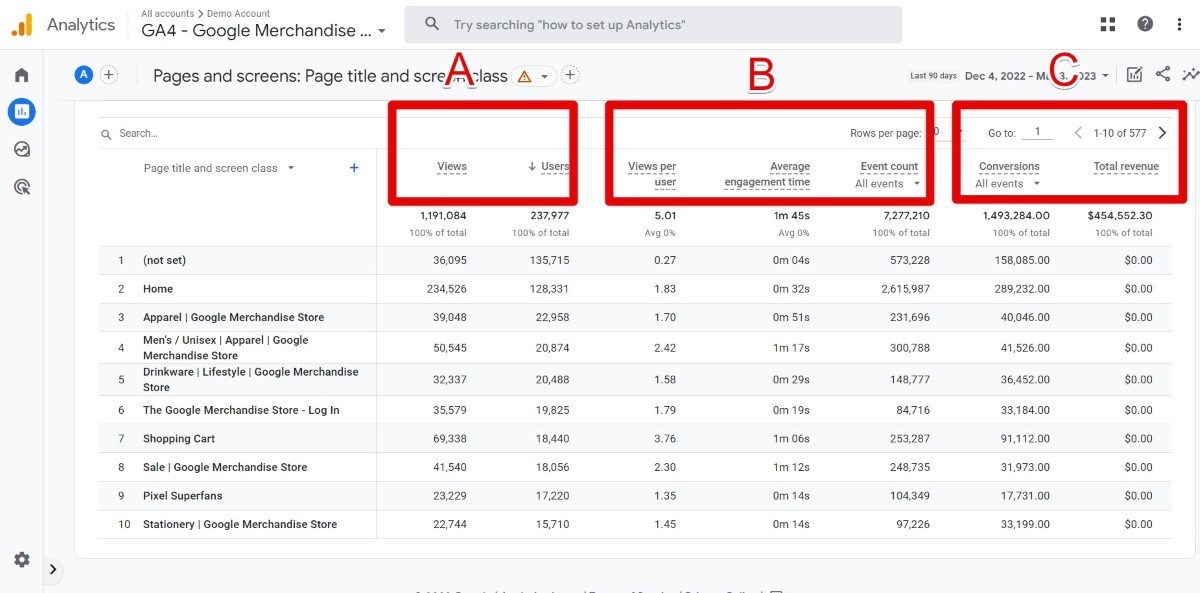Viewport: 1200px width, 593px height.
Task: Go to the previous page of results
Action: click(x=1078, y=132)
